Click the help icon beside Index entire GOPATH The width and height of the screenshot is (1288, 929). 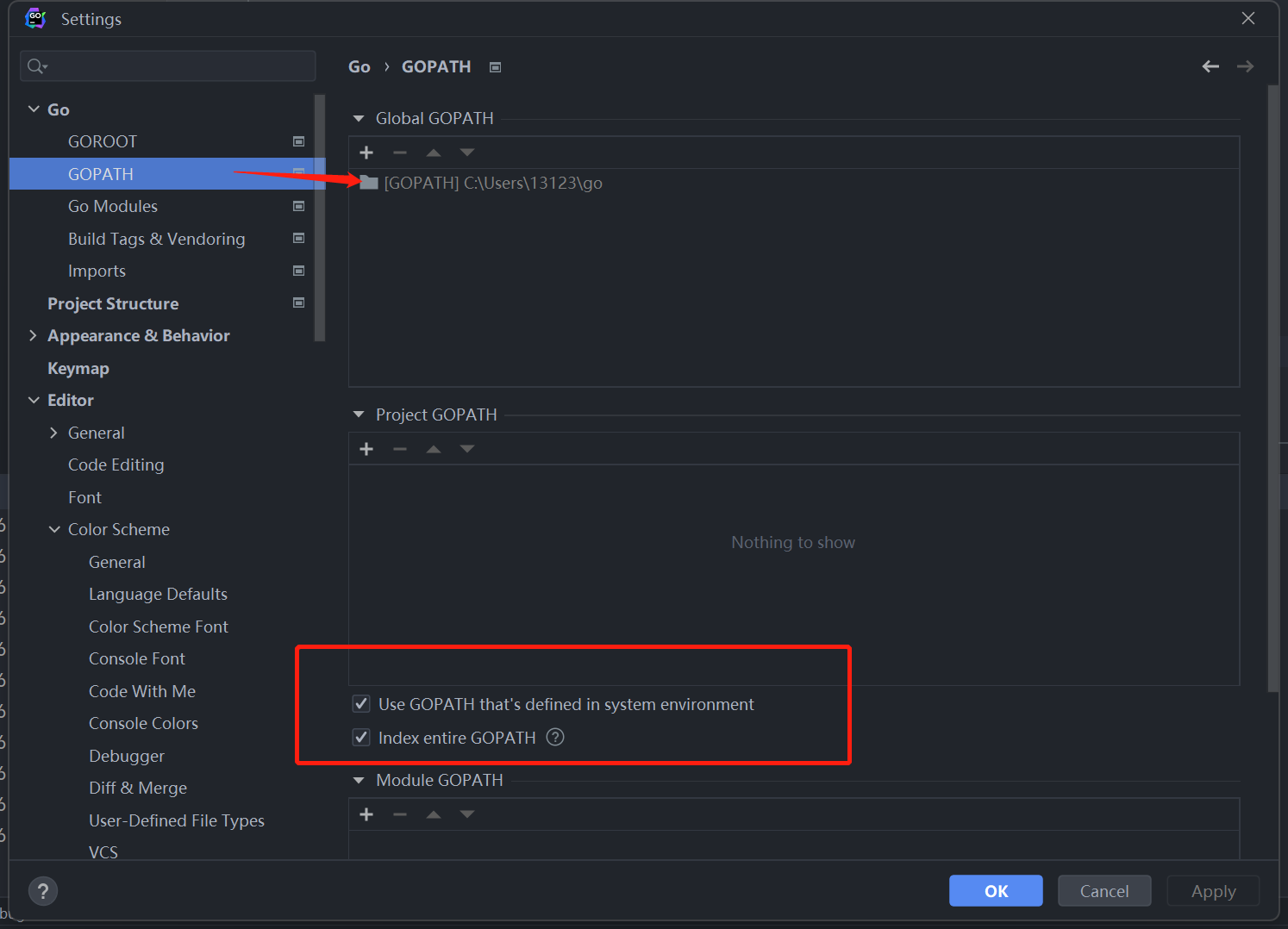coord(555,737)
